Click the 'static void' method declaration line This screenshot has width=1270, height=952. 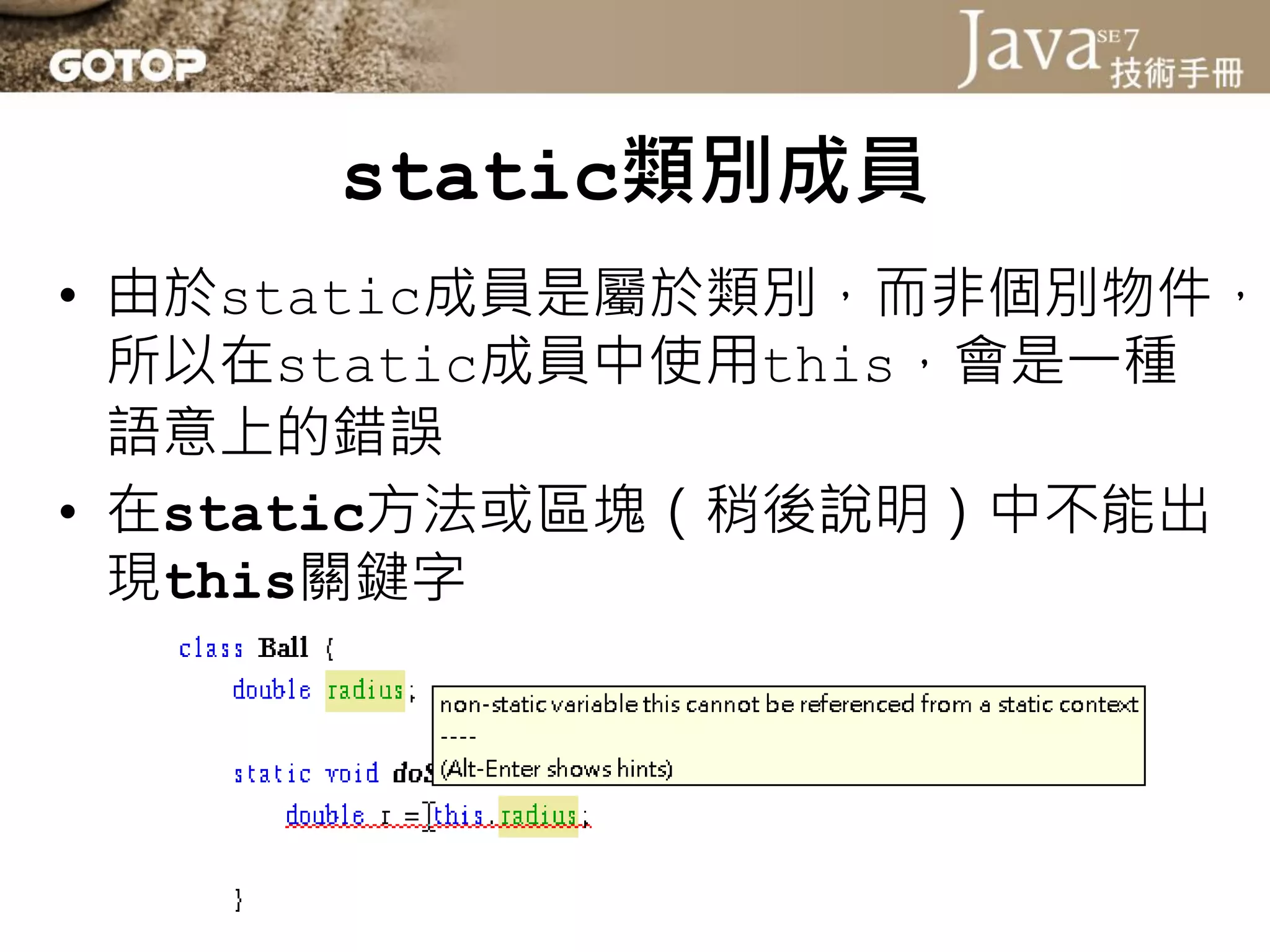[333, 773]
